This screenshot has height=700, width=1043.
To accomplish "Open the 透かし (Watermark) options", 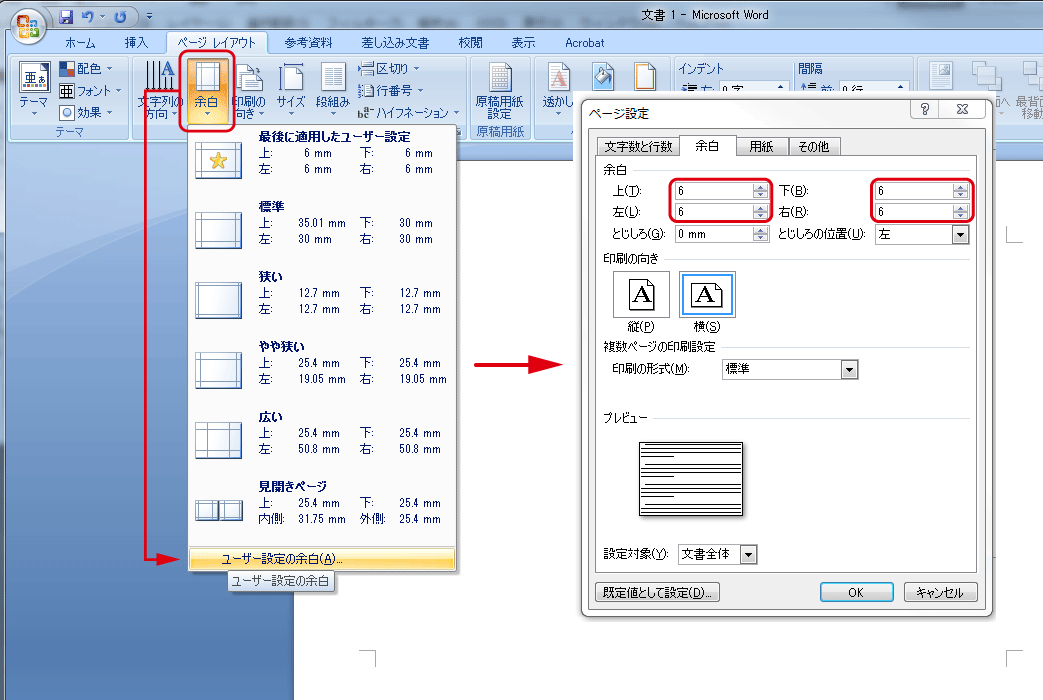I will pyautogui.click(x=557, y=85).
